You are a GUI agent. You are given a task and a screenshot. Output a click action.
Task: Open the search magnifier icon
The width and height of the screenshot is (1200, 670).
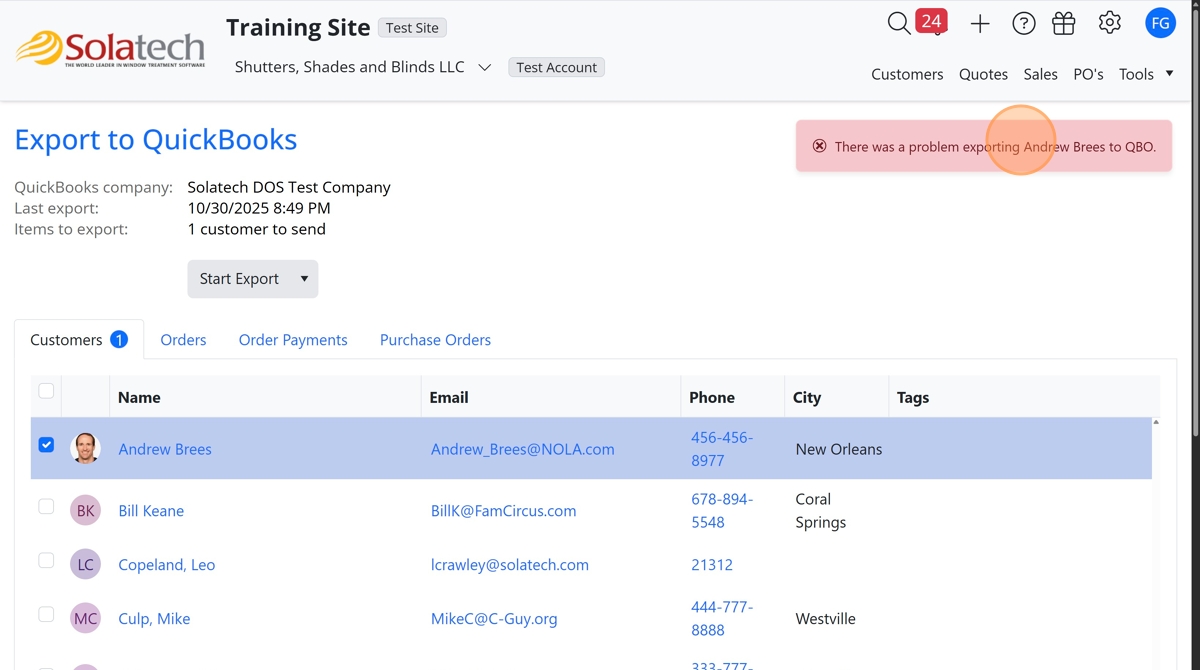(x=898, y=23)
